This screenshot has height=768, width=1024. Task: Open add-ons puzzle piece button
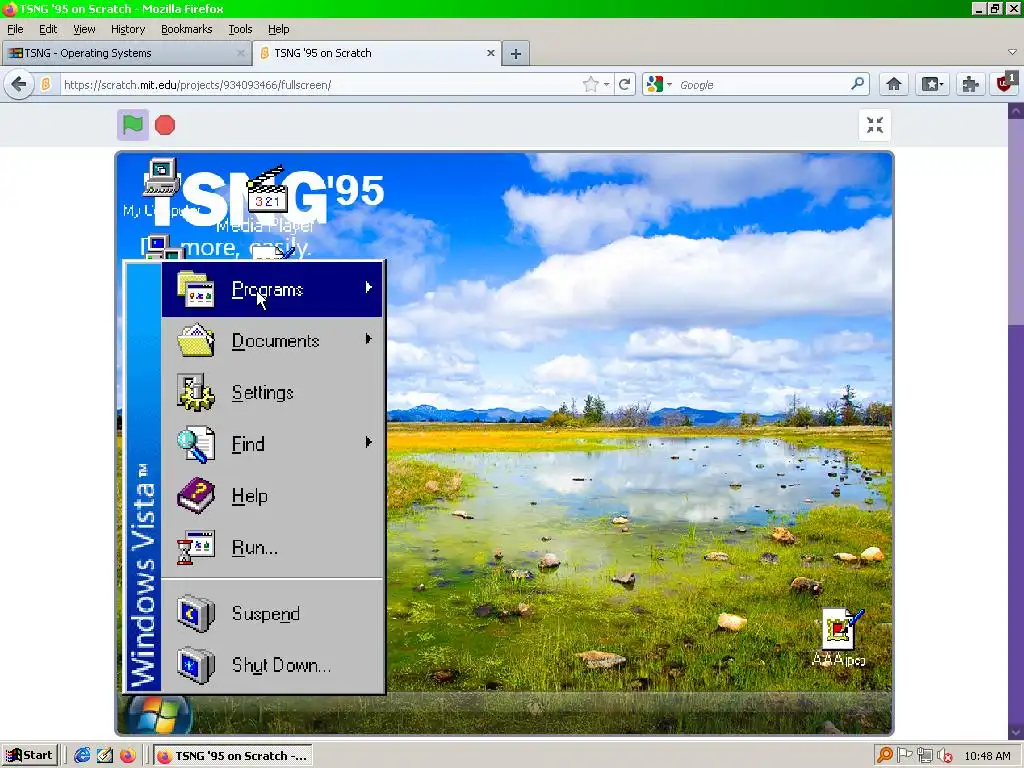(x=970, y=84)
